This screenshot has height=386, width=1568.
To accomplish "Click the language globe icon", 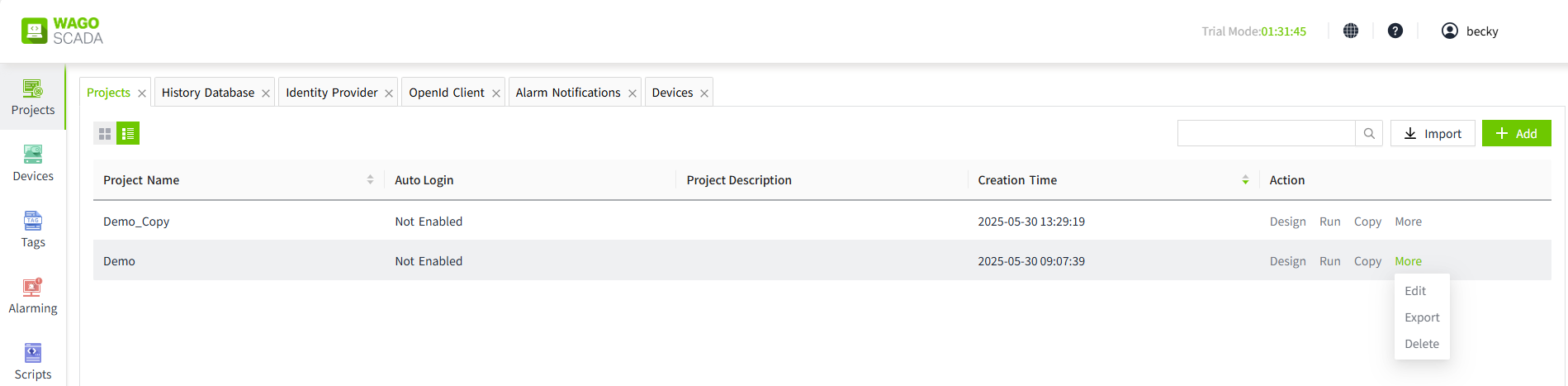I will (1351, 31).
